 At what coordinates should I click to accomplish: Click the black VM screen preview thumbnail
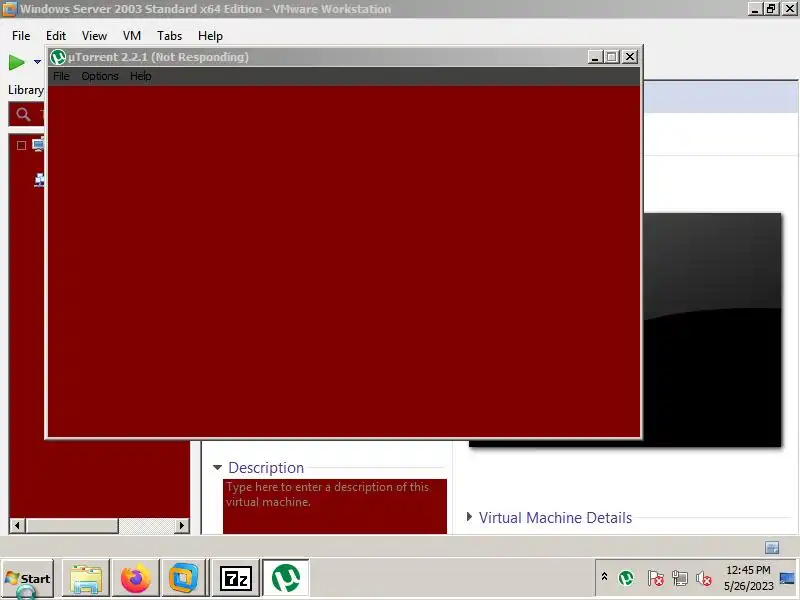(x=712, y=330)
